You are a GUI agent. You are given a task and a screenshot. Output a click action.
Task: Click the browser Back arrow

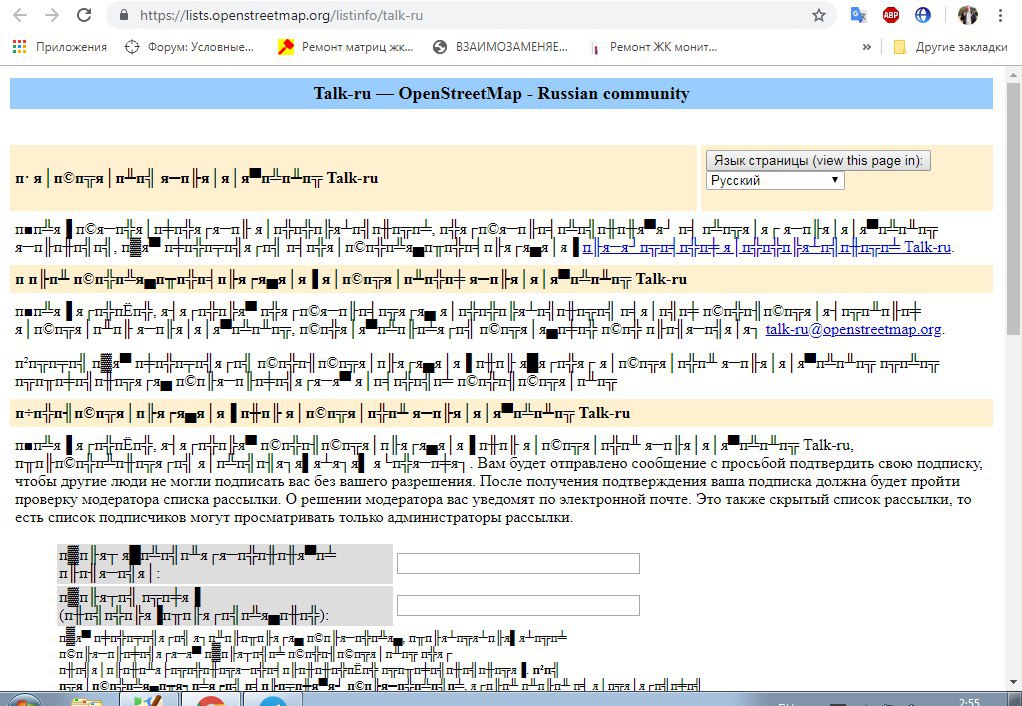pyautogui.click(x=20, y=15)
